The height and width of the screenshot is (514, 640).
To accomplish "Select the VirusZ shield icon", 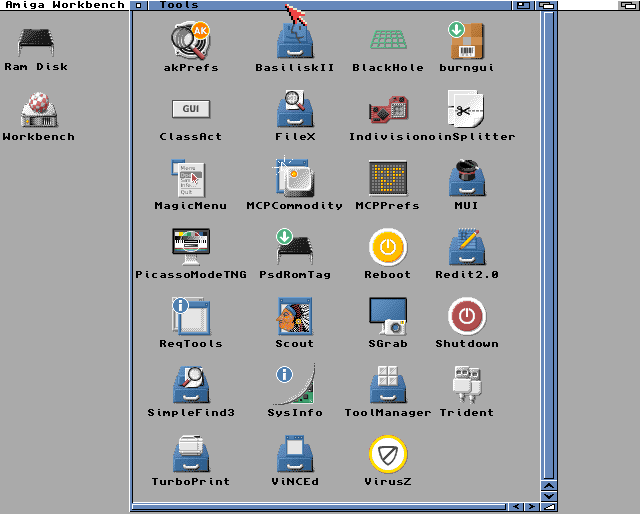I will (387, 454).
